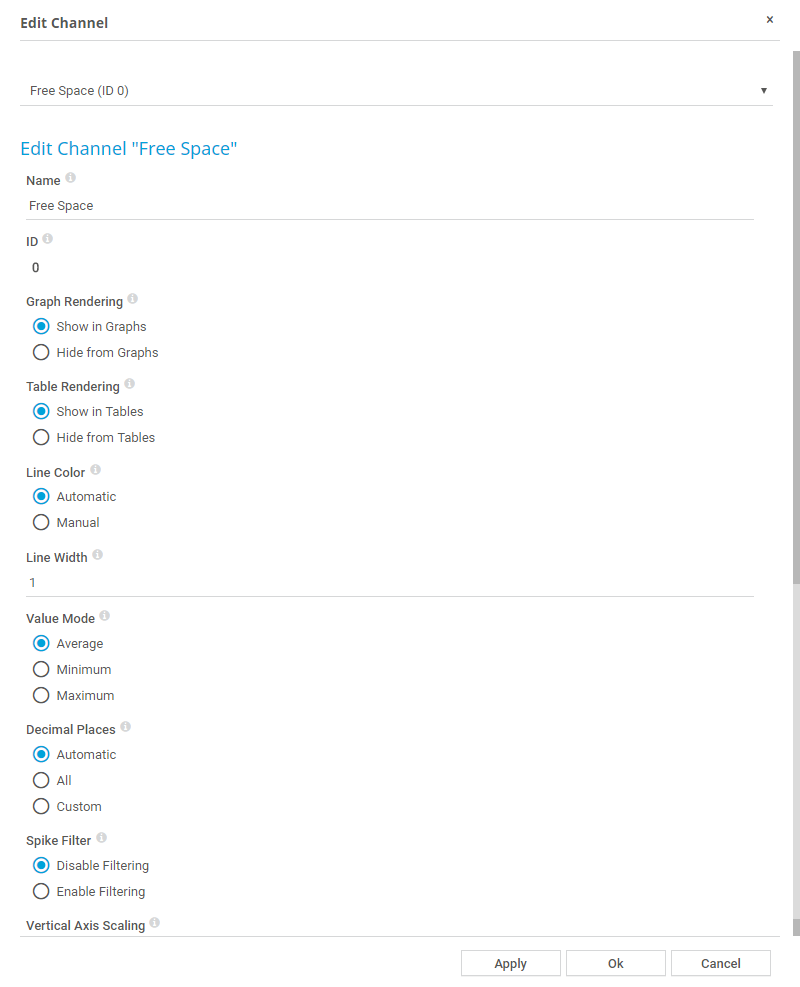Enable Filtering for spike filter

click(x=41, y=891)
